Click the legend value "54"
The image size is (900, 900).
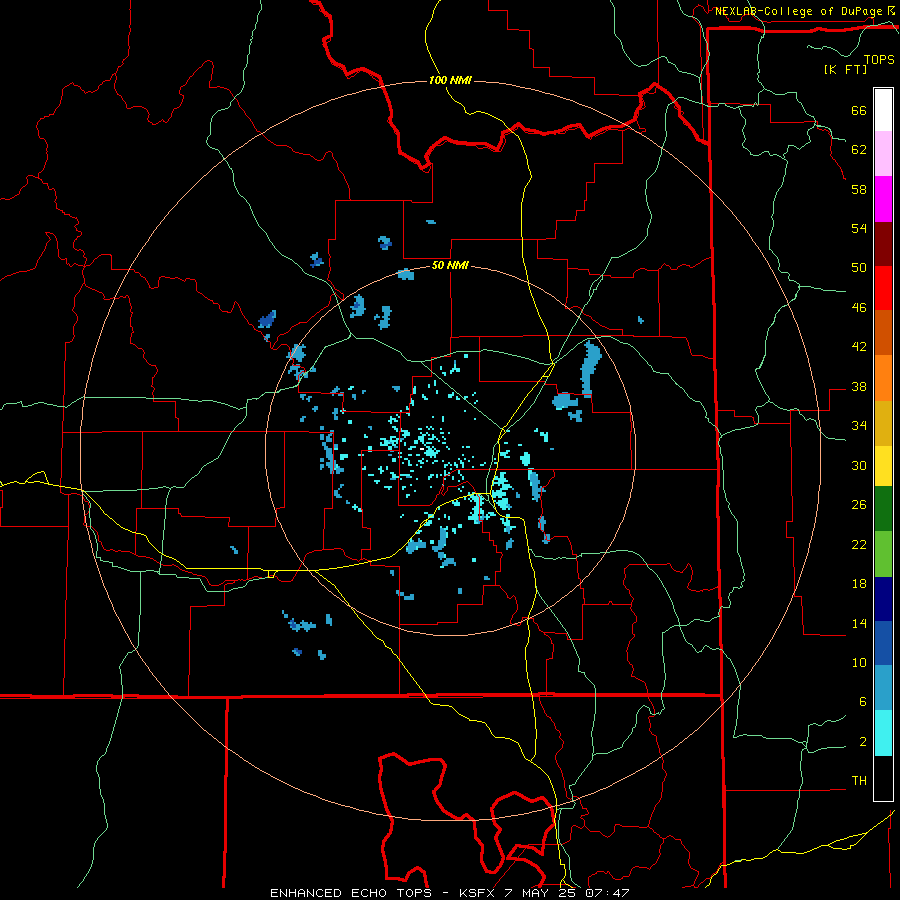pos(859,228)
